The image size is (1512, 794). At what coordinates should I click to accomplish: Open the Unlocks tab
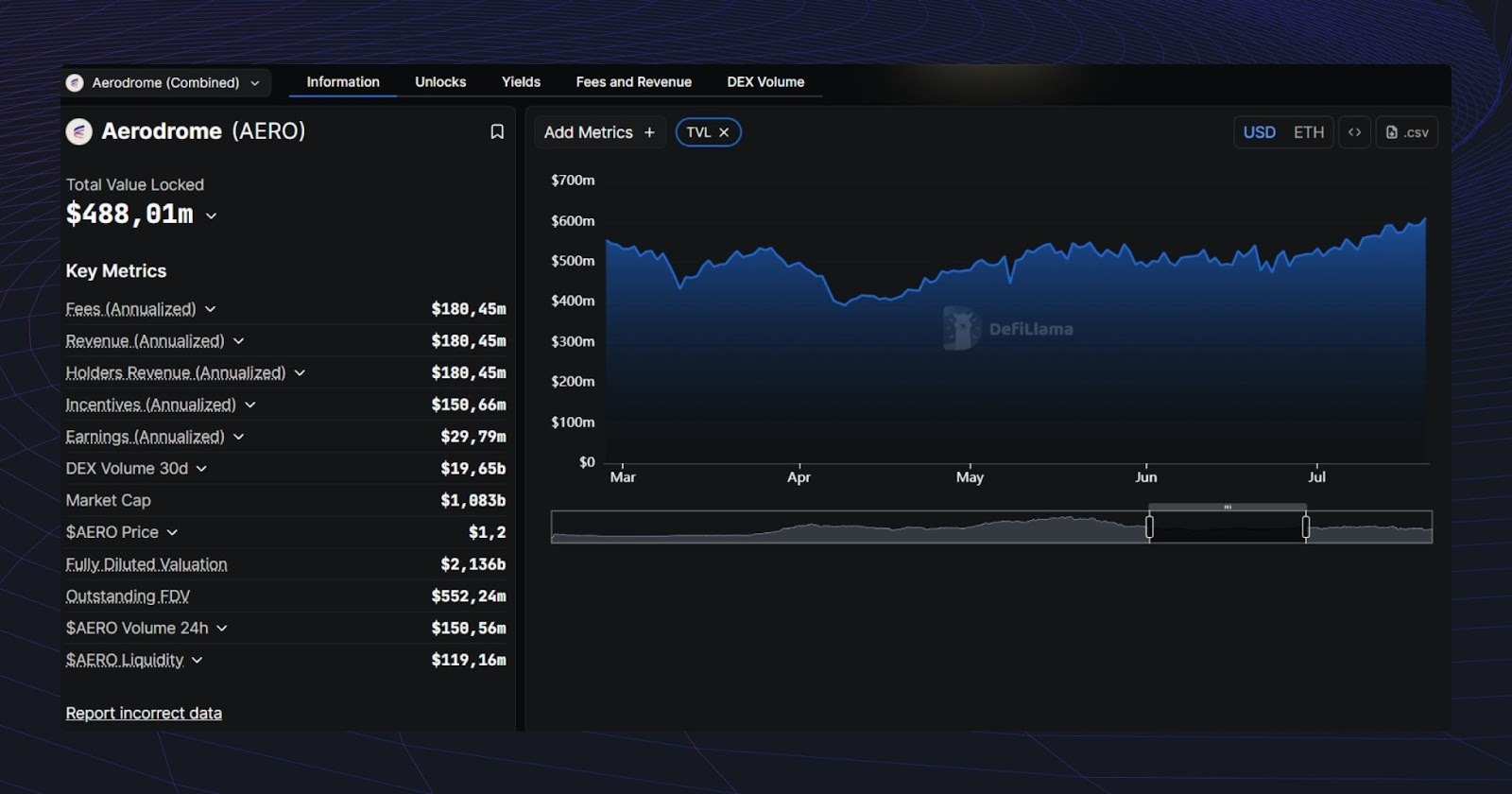(x=440, y=82)
